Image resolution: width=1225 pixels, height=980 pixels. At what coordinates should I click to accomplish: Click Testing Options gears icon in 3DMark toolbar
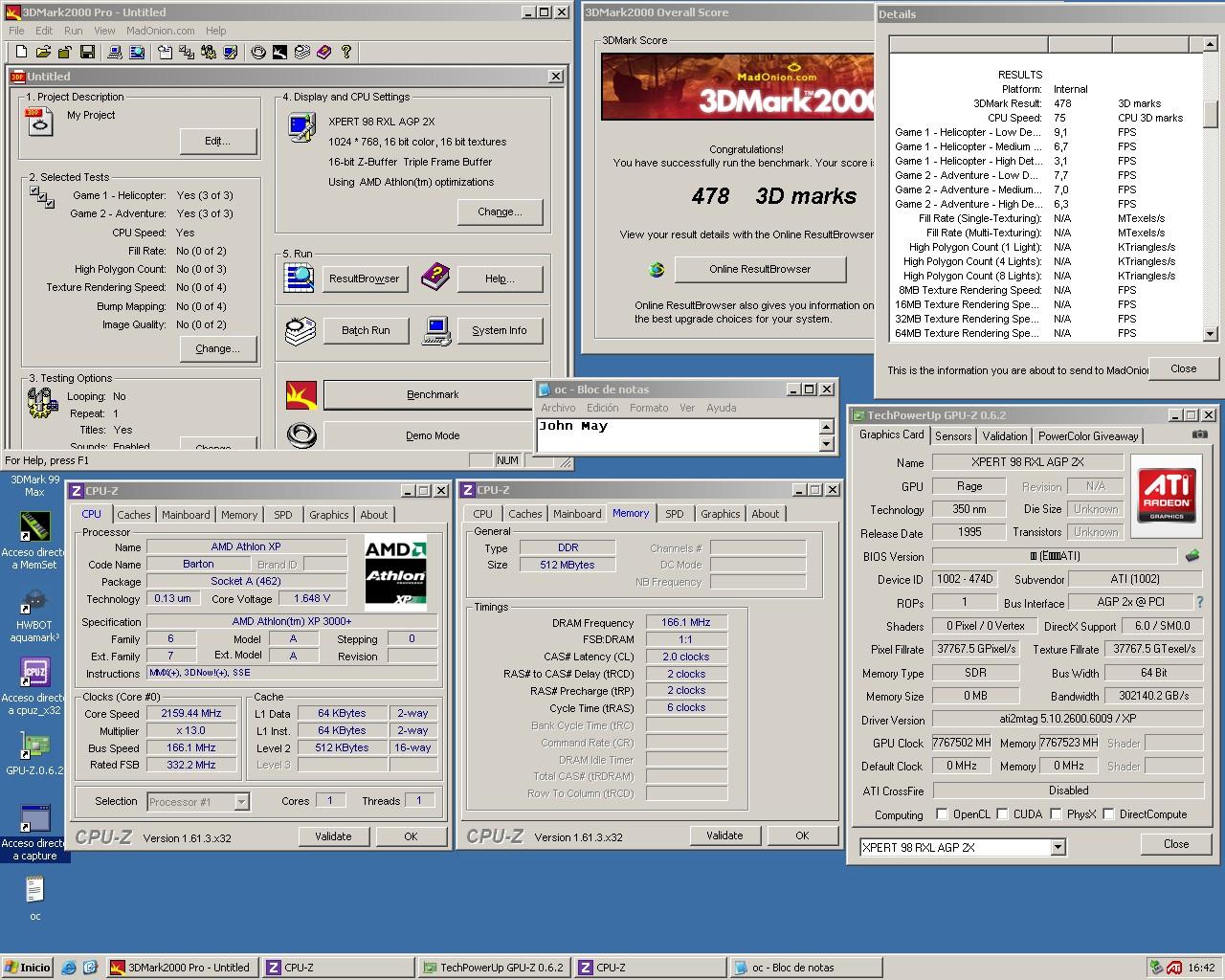(x=208, y=52)
